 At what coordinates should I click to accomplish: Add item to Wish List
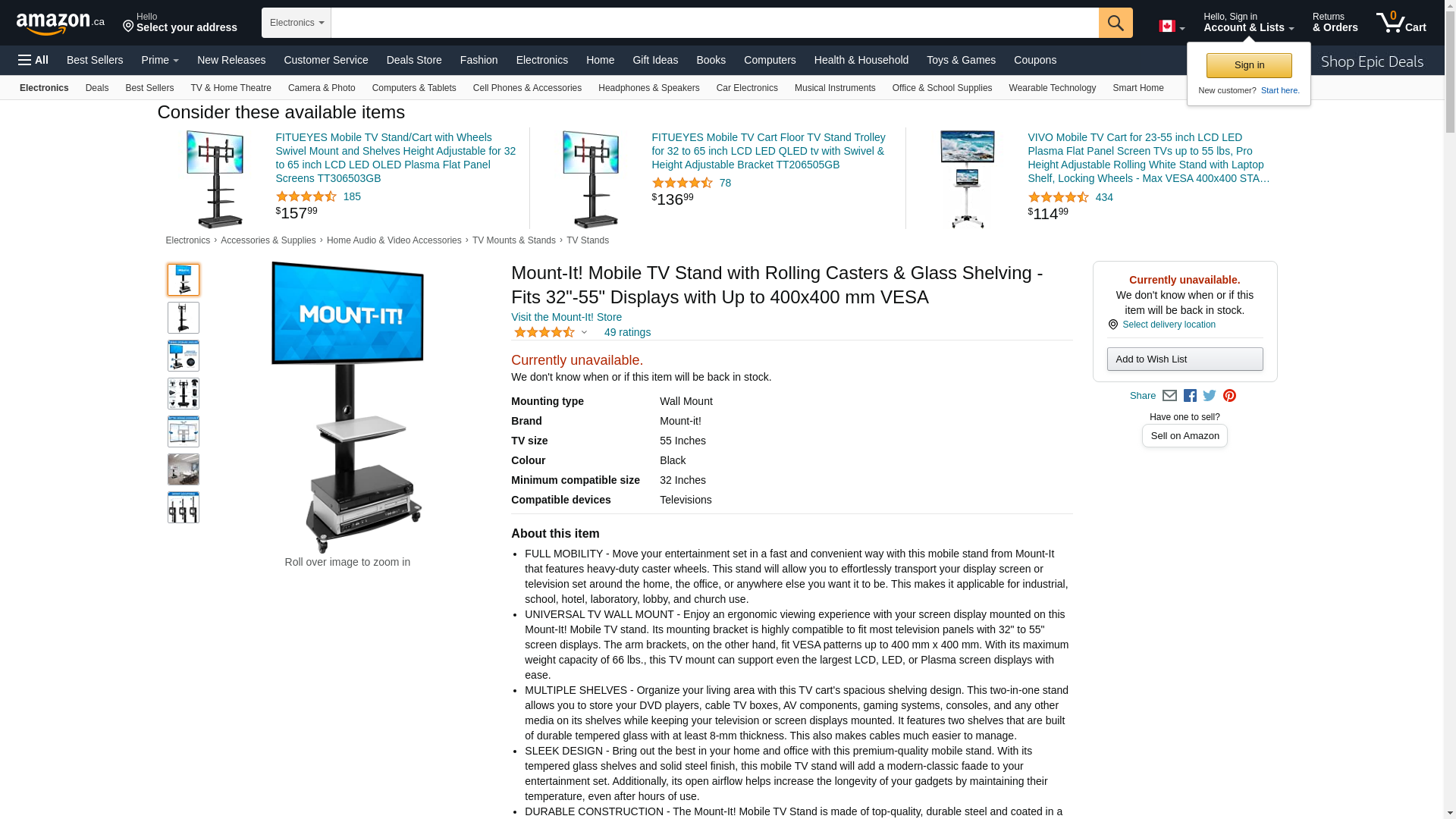1185,359
